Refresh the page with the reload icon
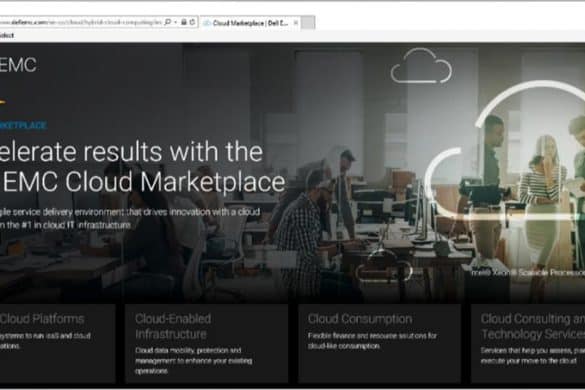This screenshot has height=390, width=585. point(192,22)
